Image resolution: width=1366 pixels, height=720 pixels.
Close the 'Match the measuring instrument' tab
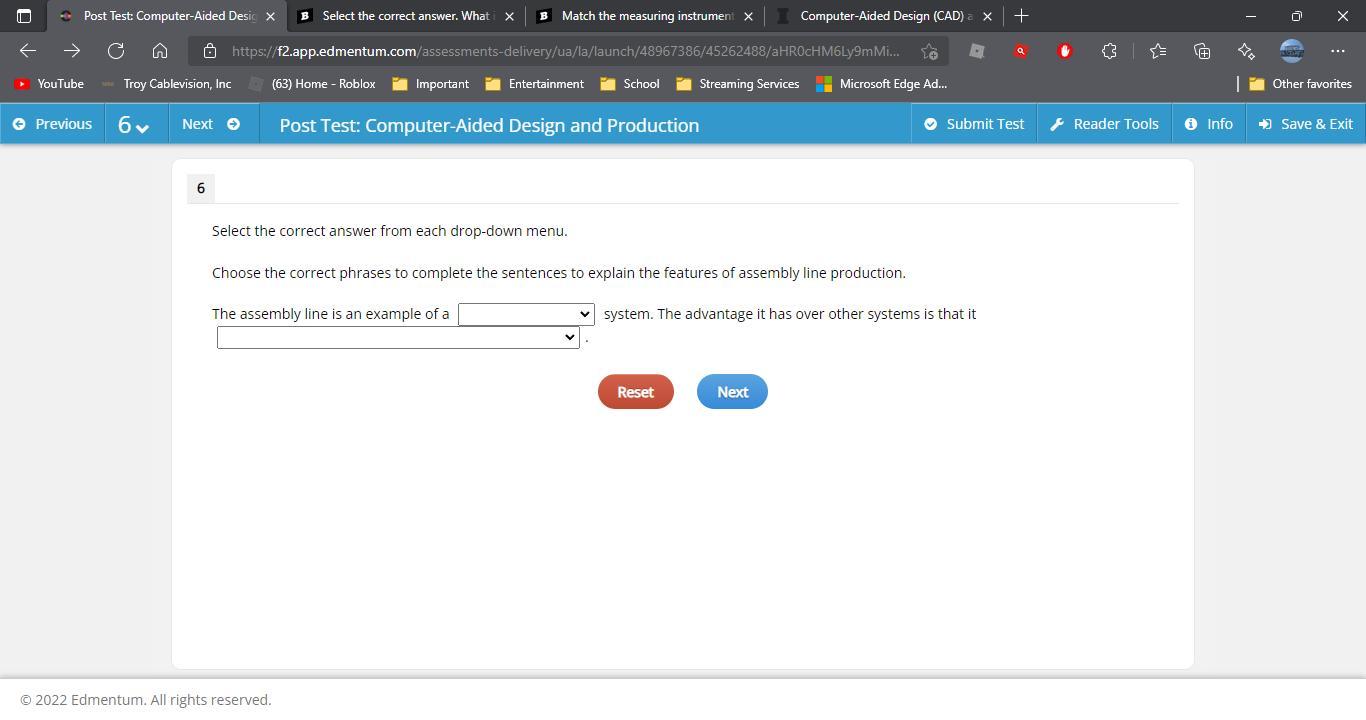pos(748,16)
